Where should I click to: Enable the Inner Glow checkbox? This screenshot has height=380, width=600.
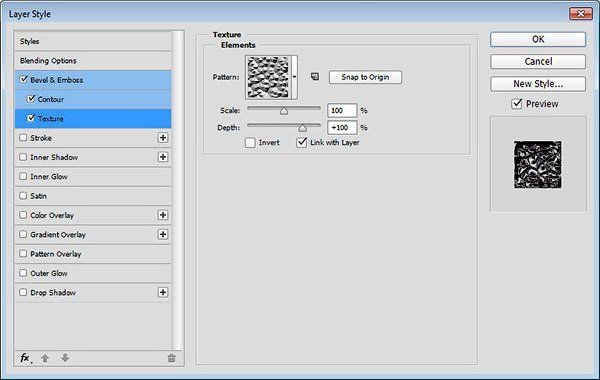click(x=23, y=176)
